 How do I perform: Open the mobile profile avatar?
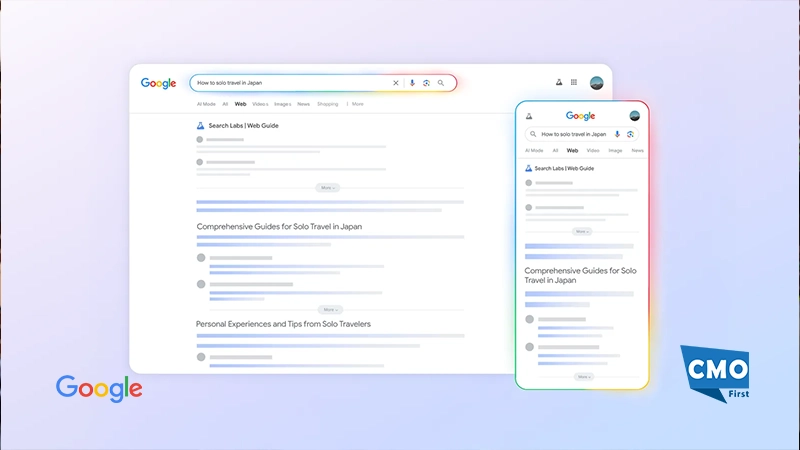point(635,116)
